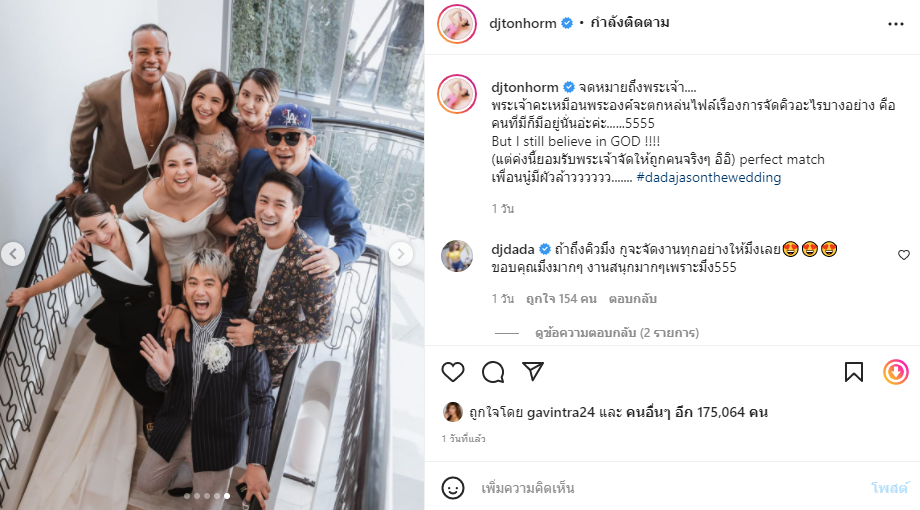Open emoji picker smiley icon
920x510 pixels.
pyautogui.click(x=452, y=488)
